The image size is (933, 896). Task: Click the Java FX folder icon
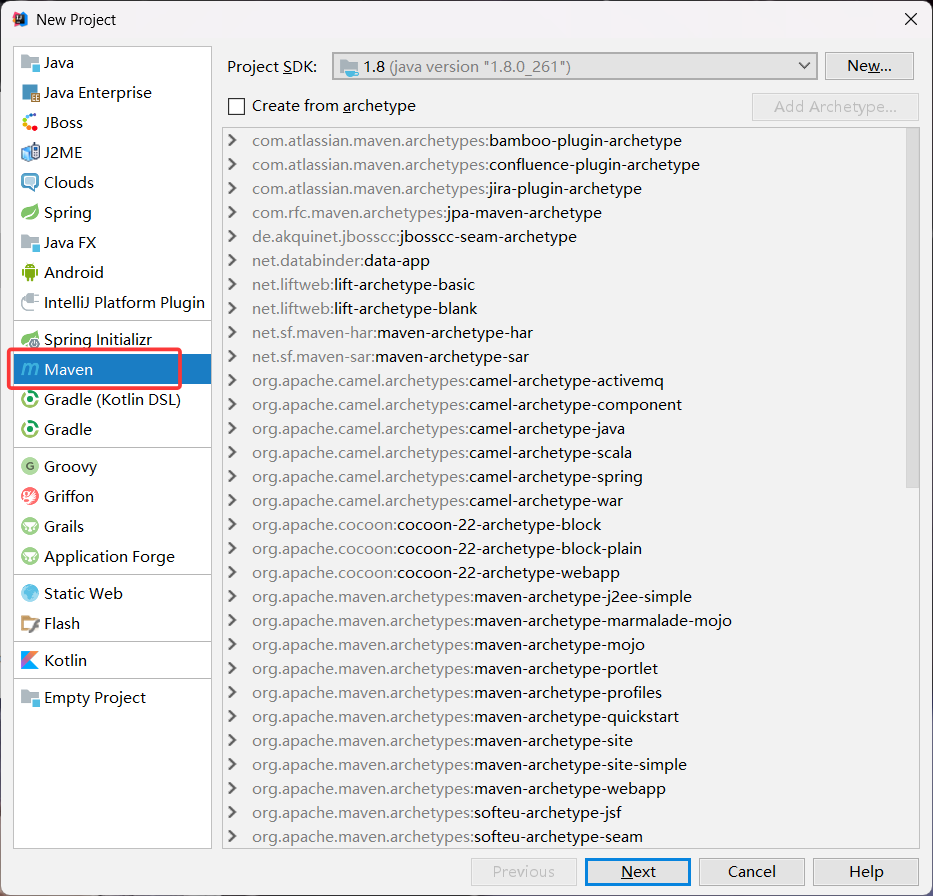(30, 242)
